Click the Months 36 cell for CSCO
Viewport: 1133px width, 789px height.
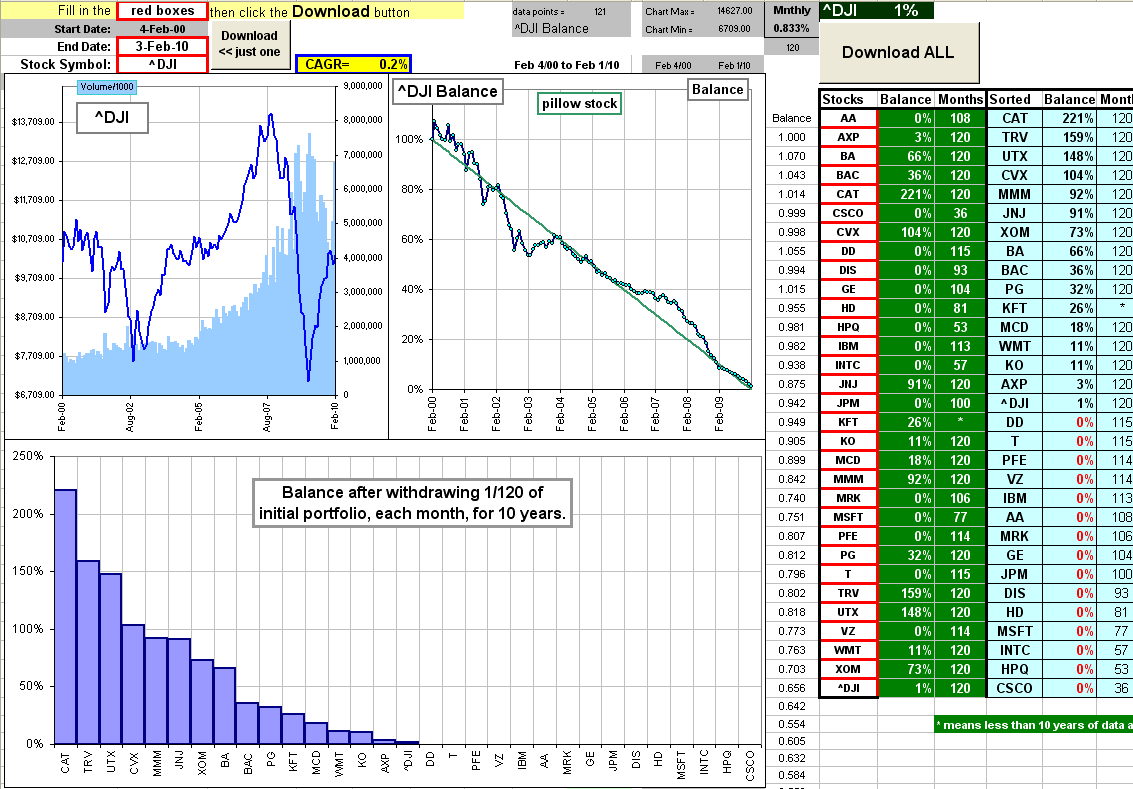(x=960, y=213)
